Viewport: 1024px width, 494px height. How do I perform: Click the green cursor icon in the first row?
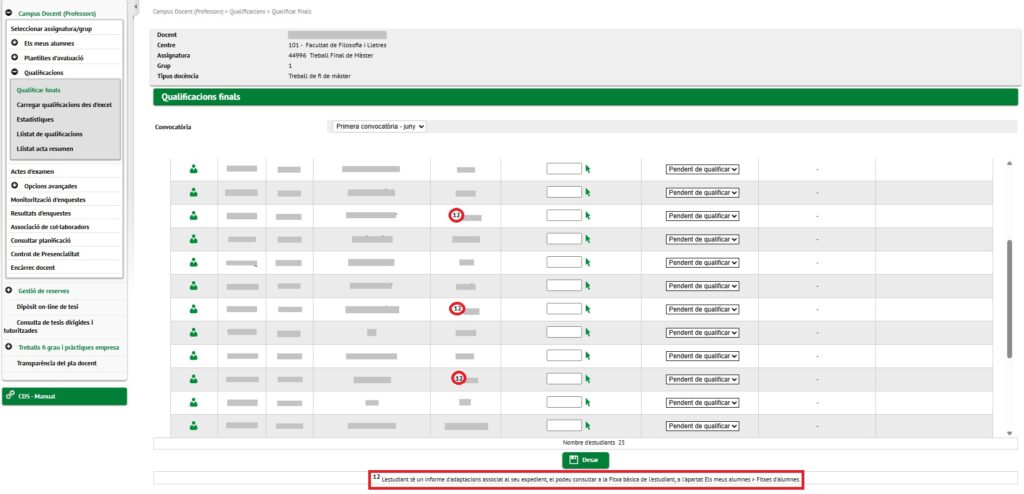pyautogui.click(x=589, y=169)
